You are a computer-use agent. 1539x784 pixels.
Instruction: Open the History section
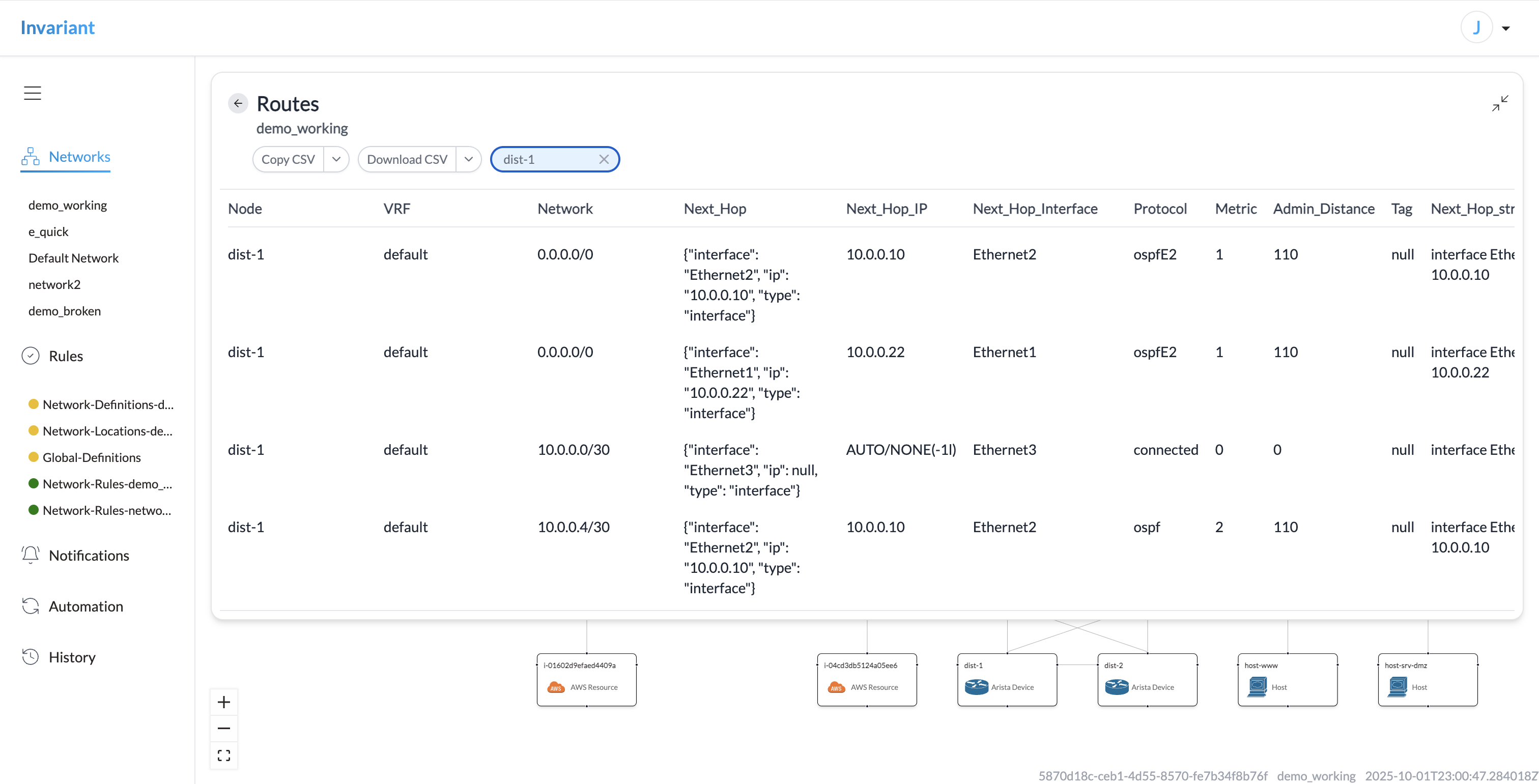pyautogui.click(x=72, y=657)
